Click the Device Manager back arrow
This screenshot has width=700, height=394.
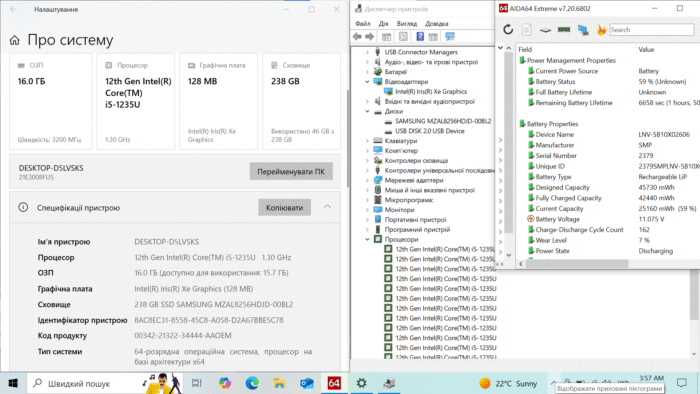(x=357, y=37)
